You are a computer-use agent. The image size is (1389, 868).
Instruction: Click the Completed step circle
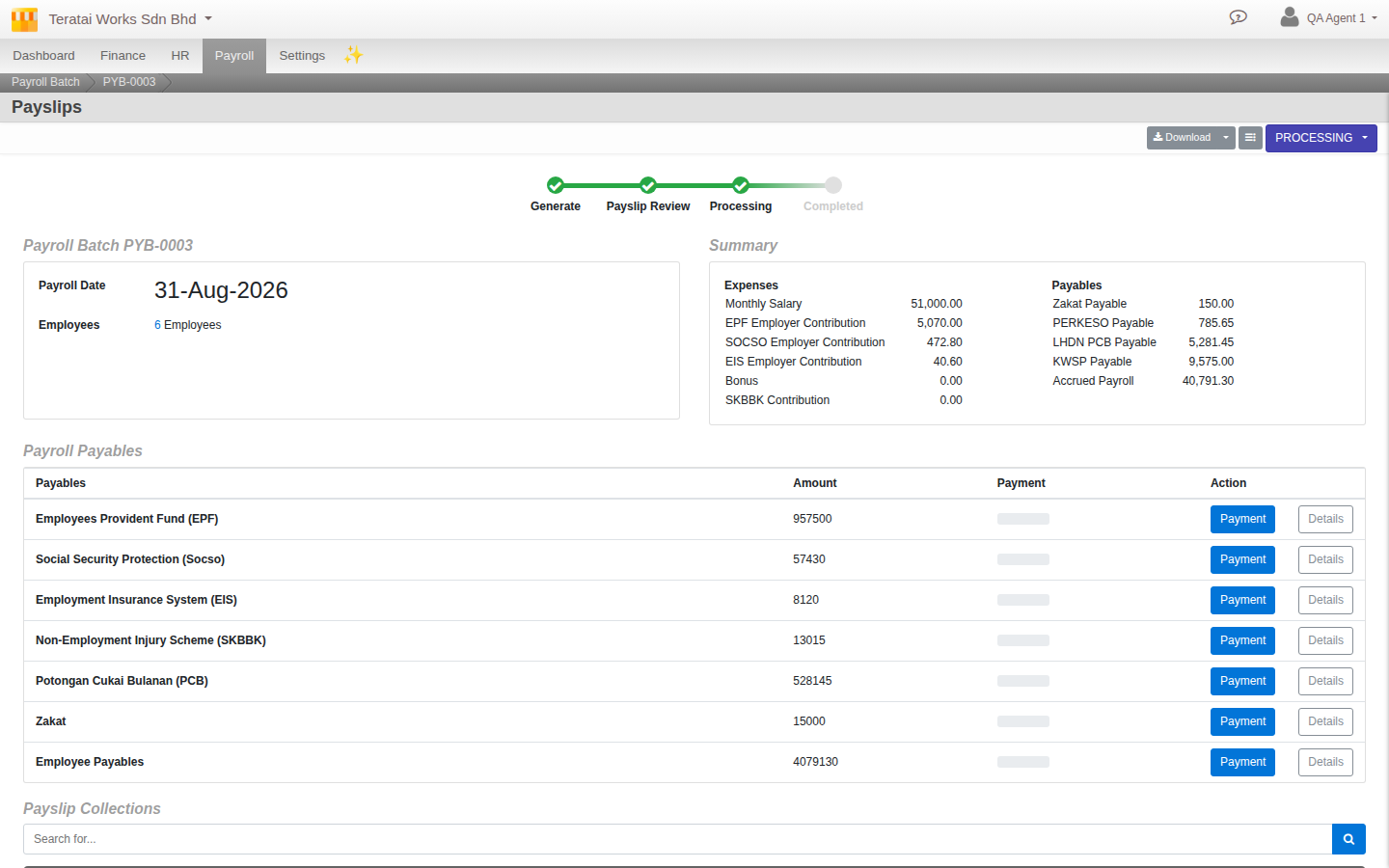833,185
